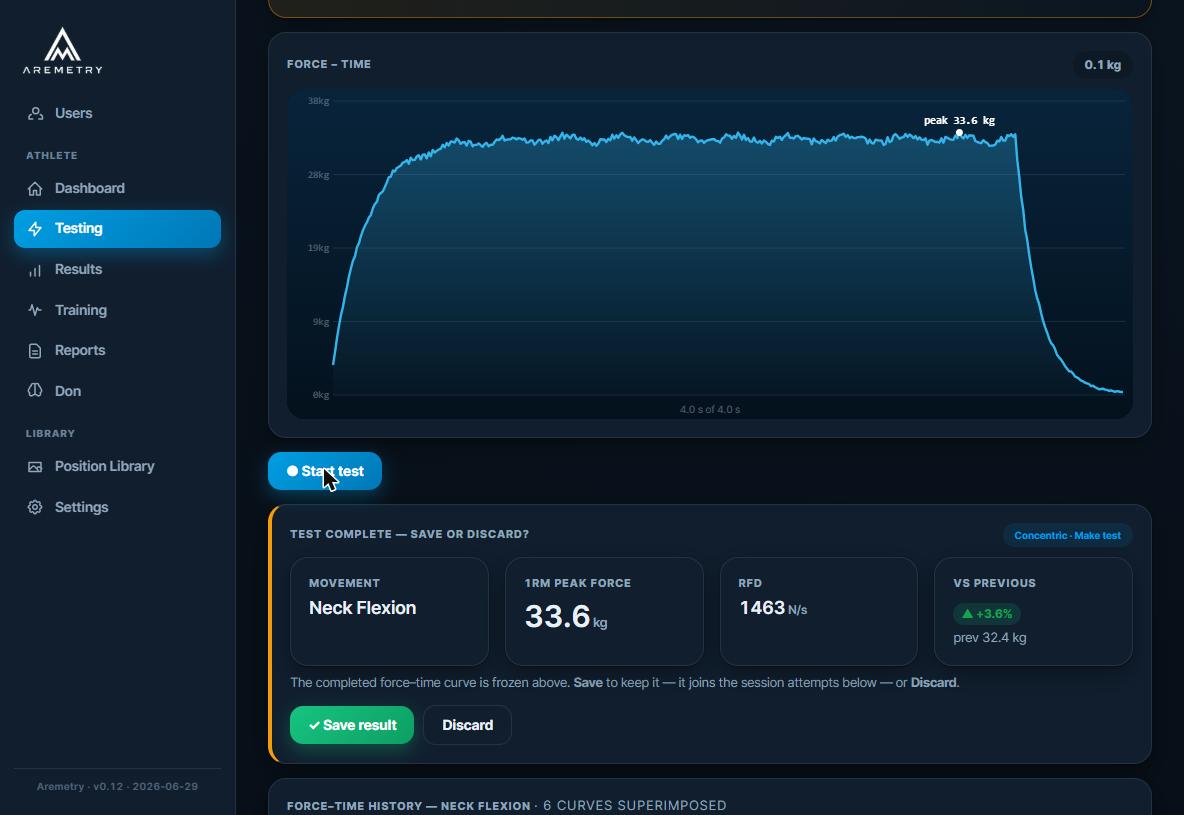
Task: Click the Training pulse icon
Action: click(x=35, y=310)
